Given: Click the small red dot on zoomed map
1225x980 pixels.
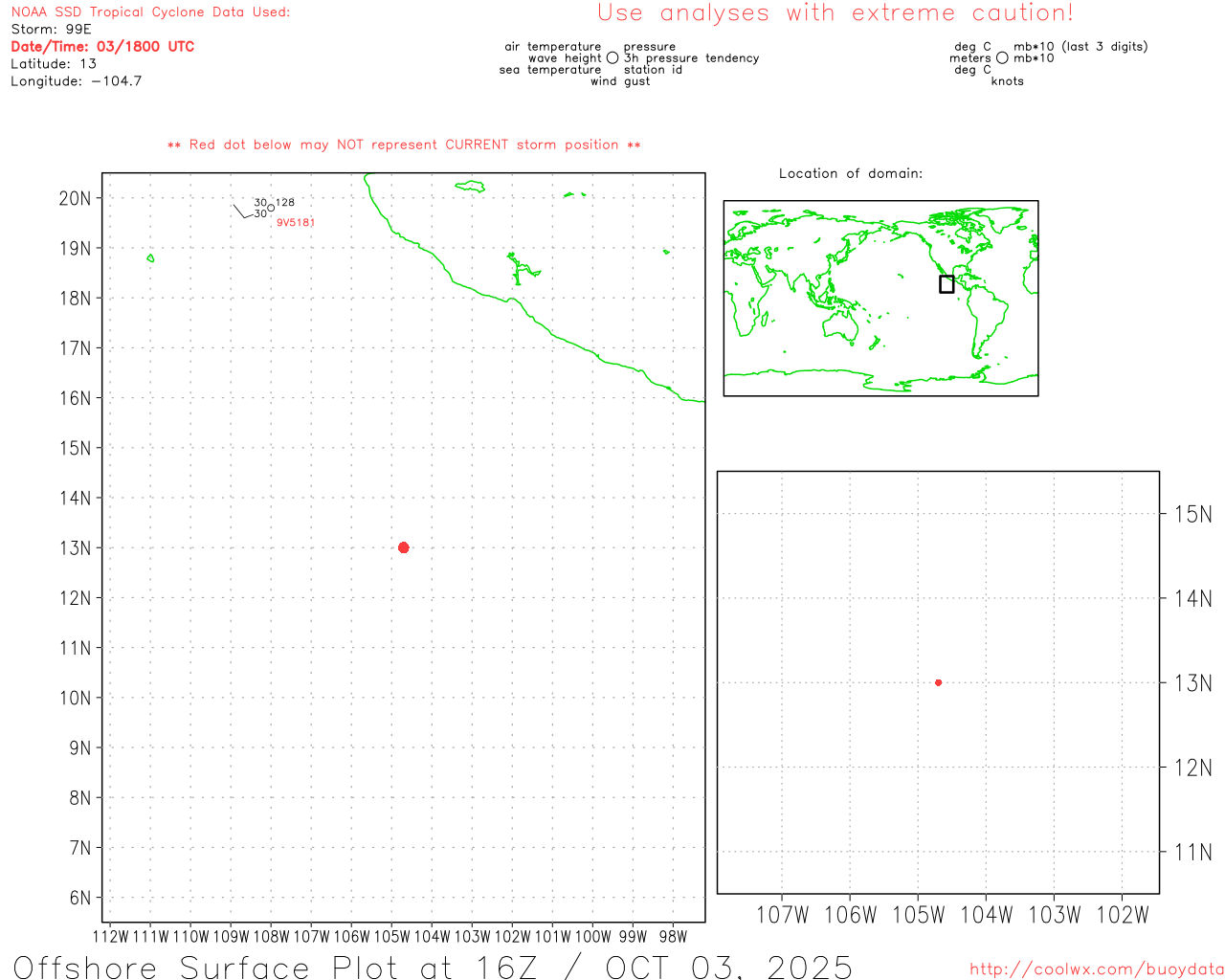Looking at the screenshot, I should 938,682.
